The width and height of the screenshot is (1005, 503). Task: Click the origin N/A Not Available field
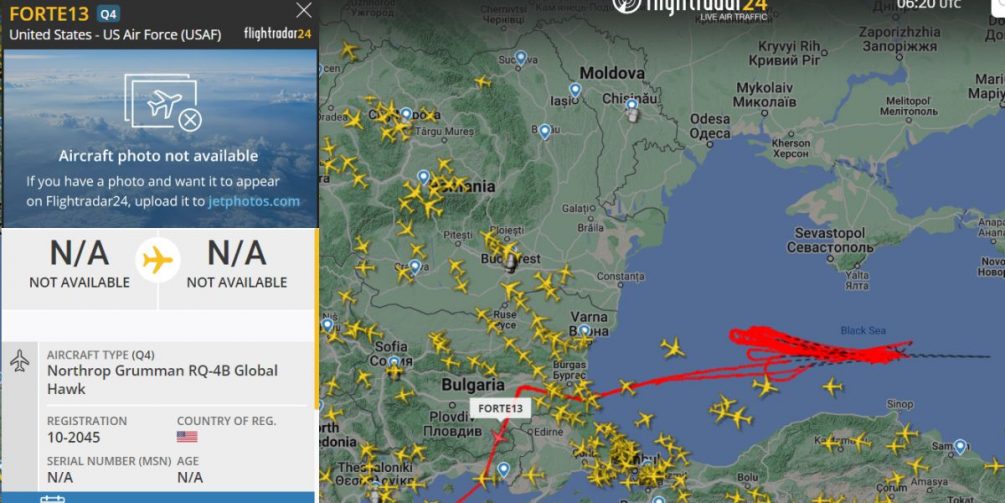(x=79, y=264)
